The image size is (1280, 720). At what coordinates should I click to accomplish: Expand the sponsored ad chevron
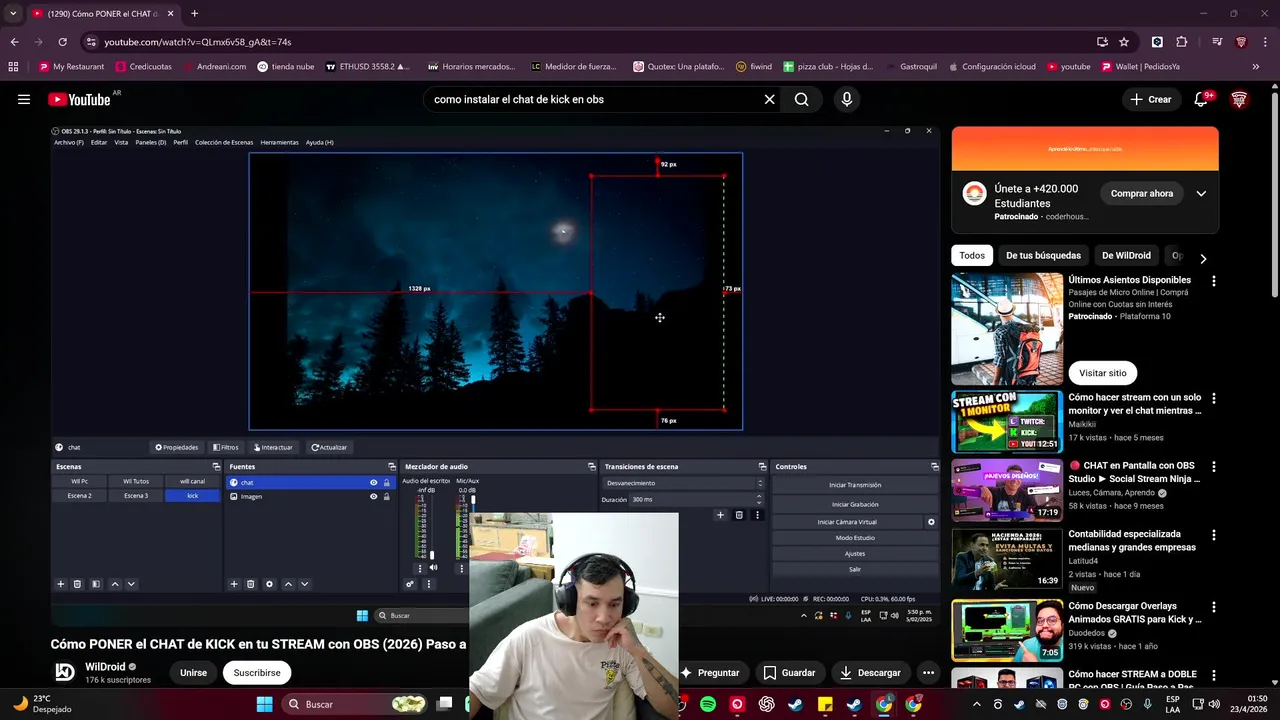[x=1201, y=193]
